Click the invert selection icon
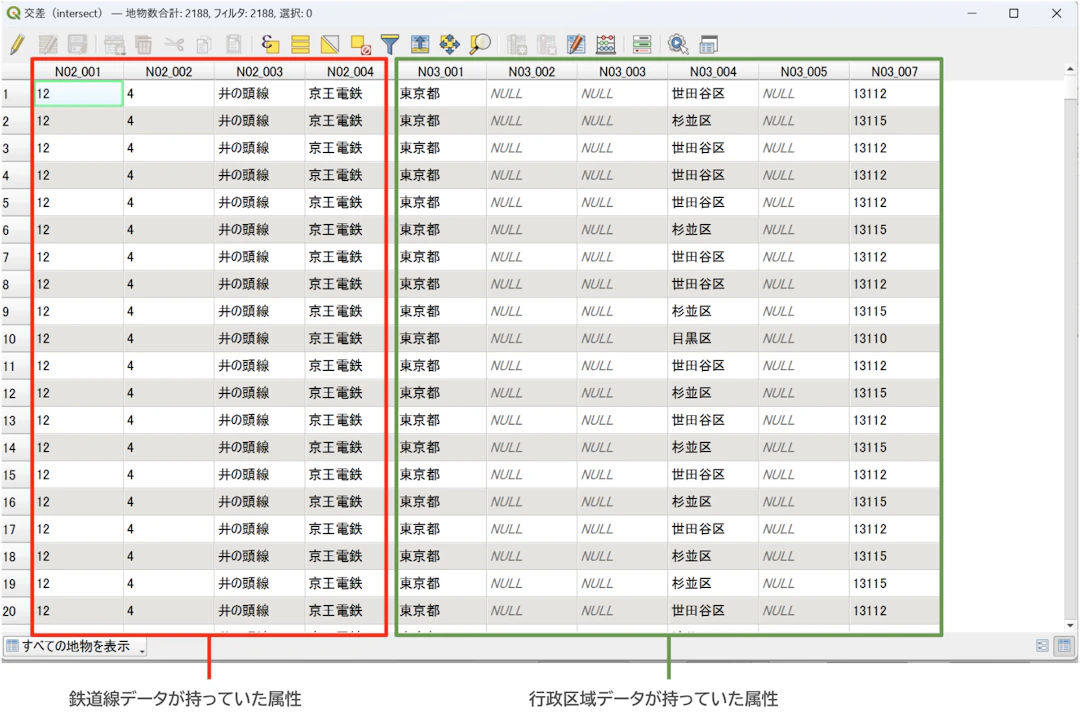 click(330, 44)
